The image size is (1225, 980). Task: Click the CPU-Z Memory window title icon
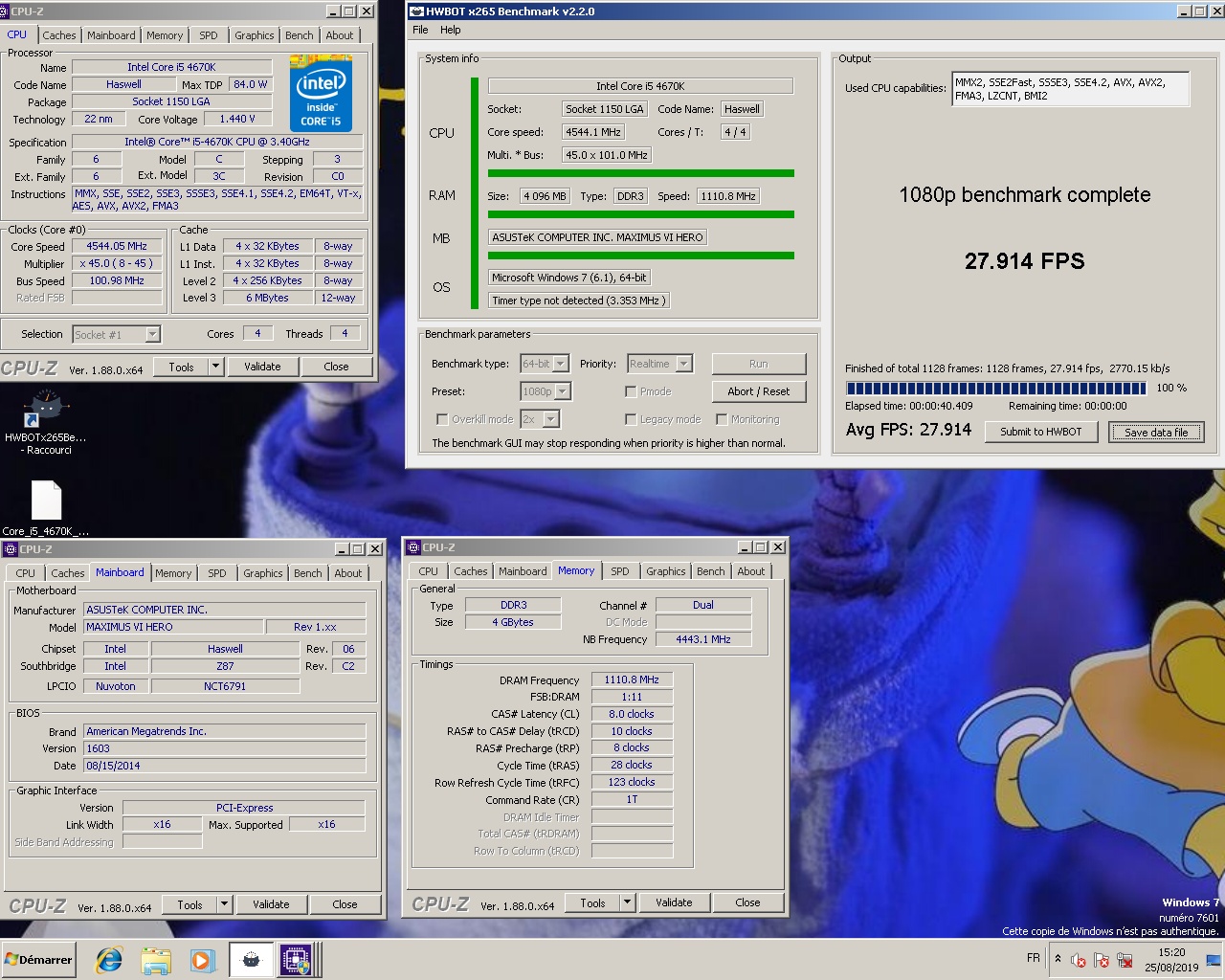[413, 547]
